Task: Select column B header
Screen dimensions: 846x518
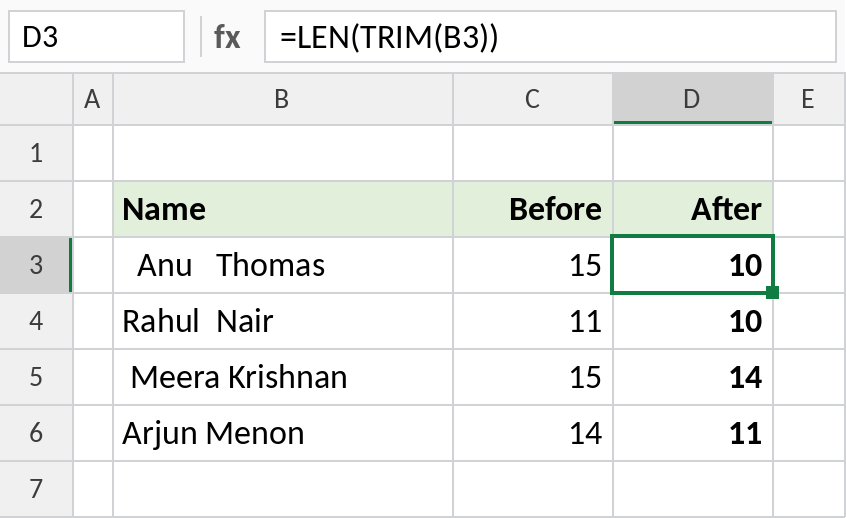Action: (x=283, y=99)
